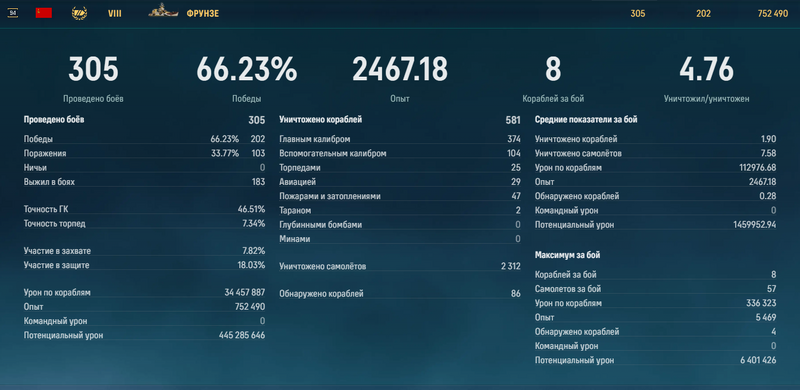Select the Авиацией row
800x390 pixels.
click(x=400, y=182)
